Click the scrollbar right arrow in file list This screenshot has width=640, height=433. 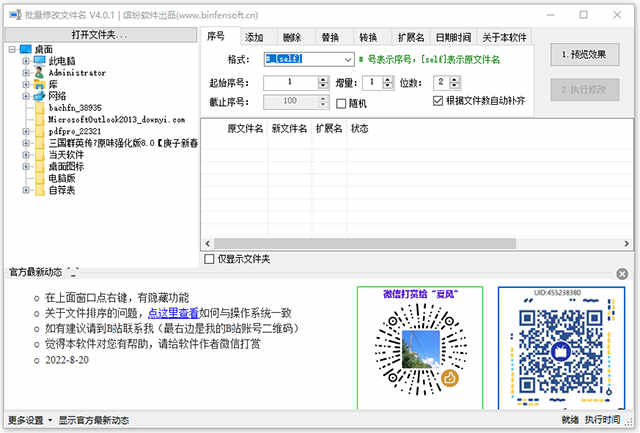click(x=627, y=244)
